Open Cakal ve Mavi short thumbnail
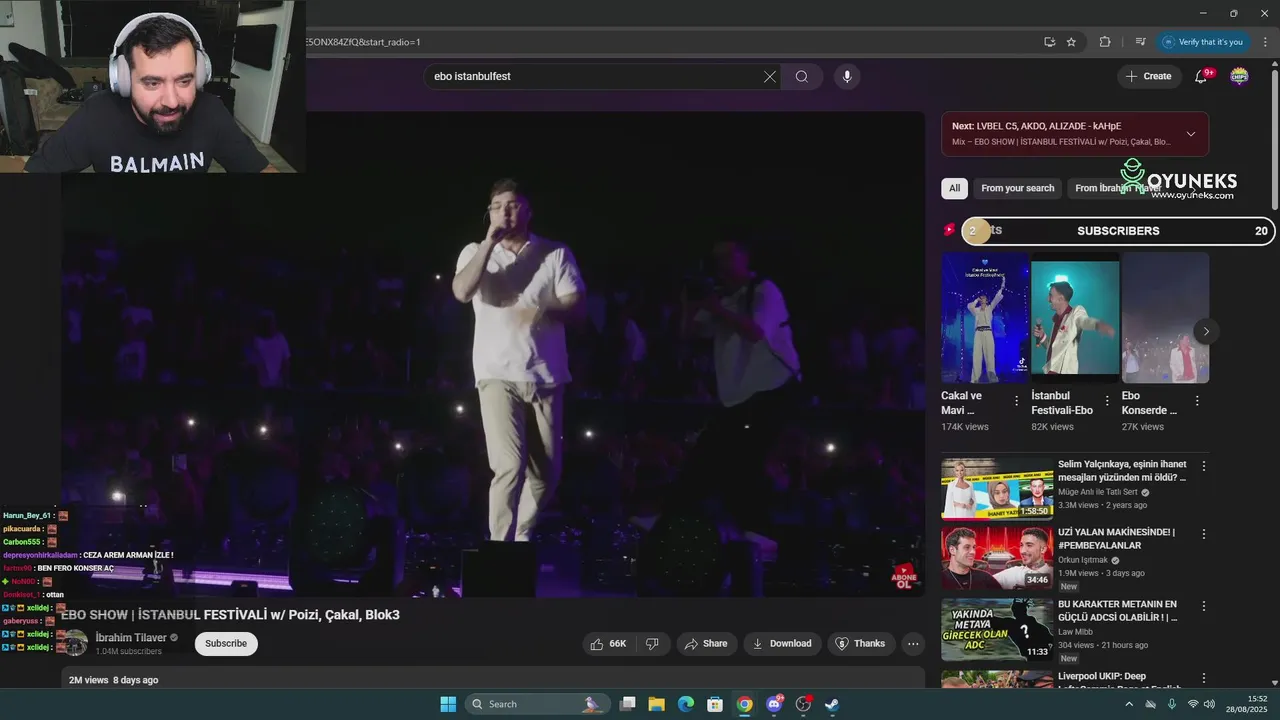The width and height of the screenshot is (1280, 720). (x=985, y=318)
